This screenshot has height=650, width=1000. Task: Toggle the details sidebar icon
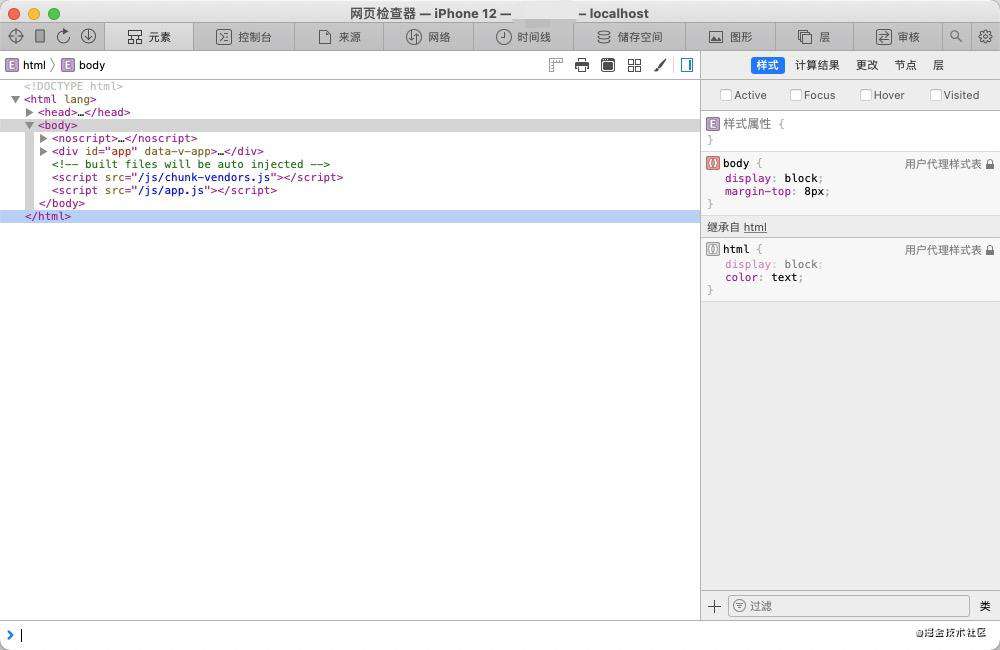[687, 65]
